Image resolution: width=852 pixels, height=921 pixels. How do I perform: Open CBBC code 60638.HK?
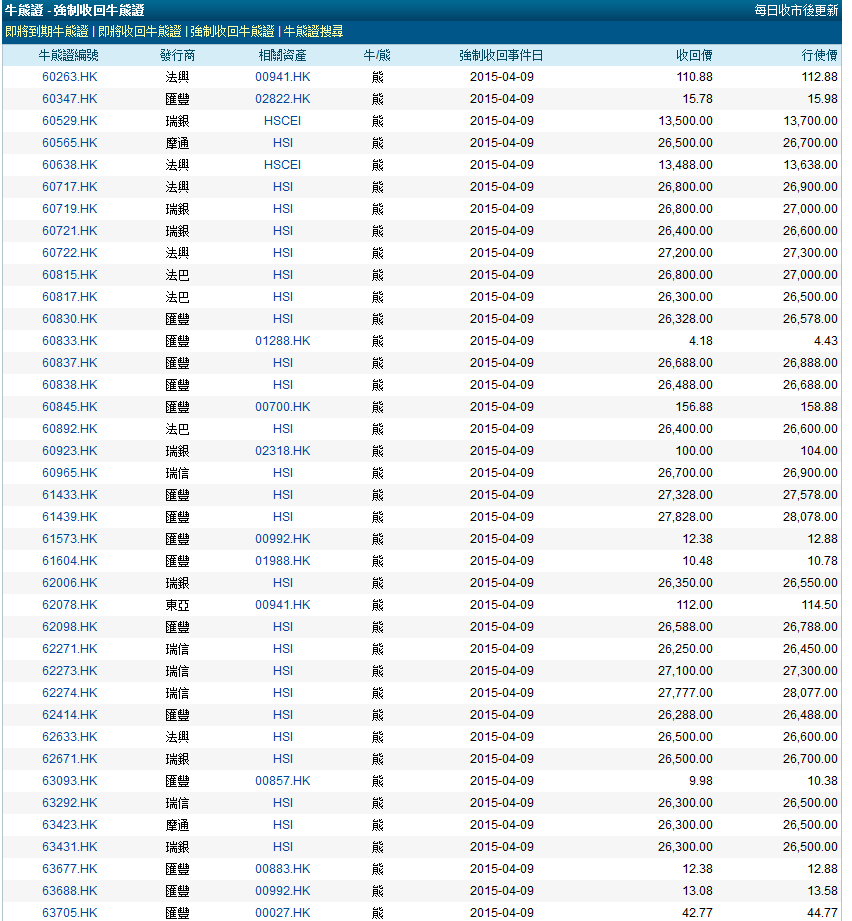click(70, 165)
